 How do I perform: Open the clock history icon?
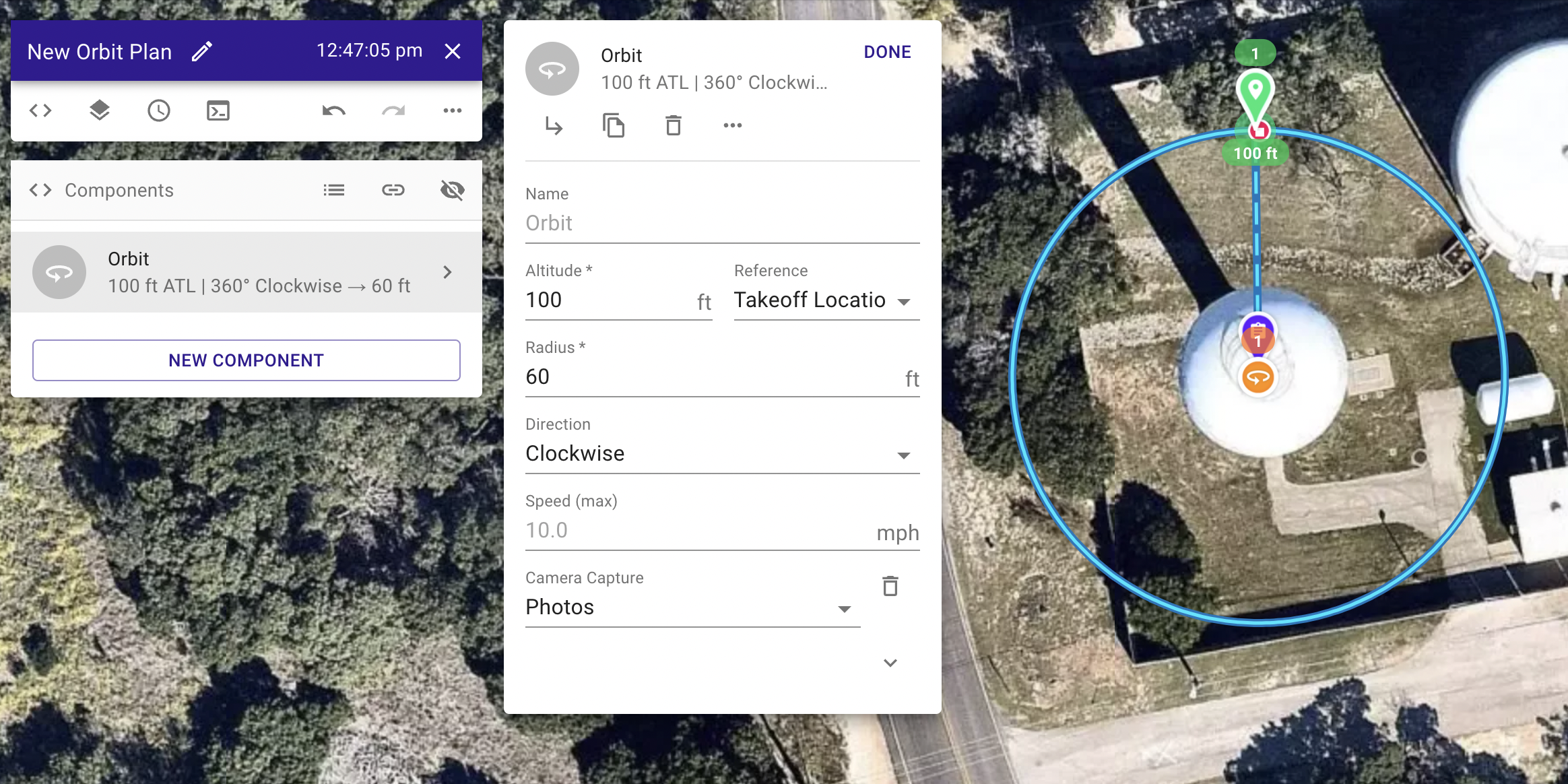[x=159, y=110]
